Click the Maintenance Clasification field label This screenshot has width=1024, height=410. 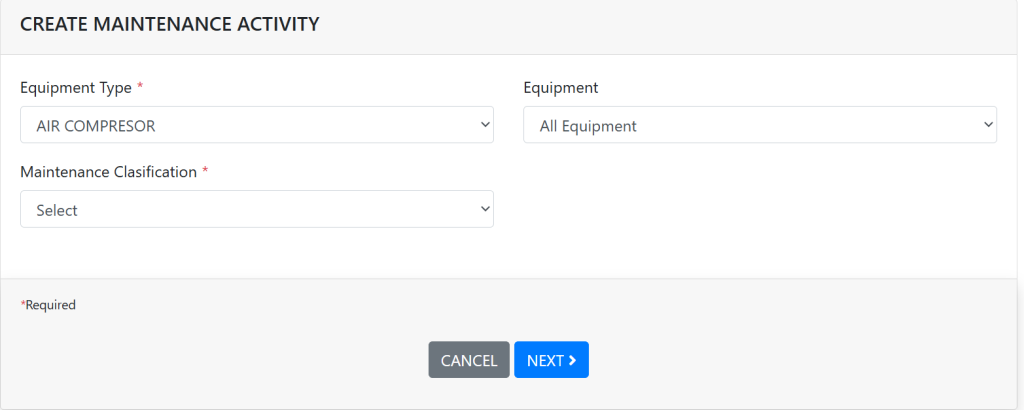pos(109,172)
